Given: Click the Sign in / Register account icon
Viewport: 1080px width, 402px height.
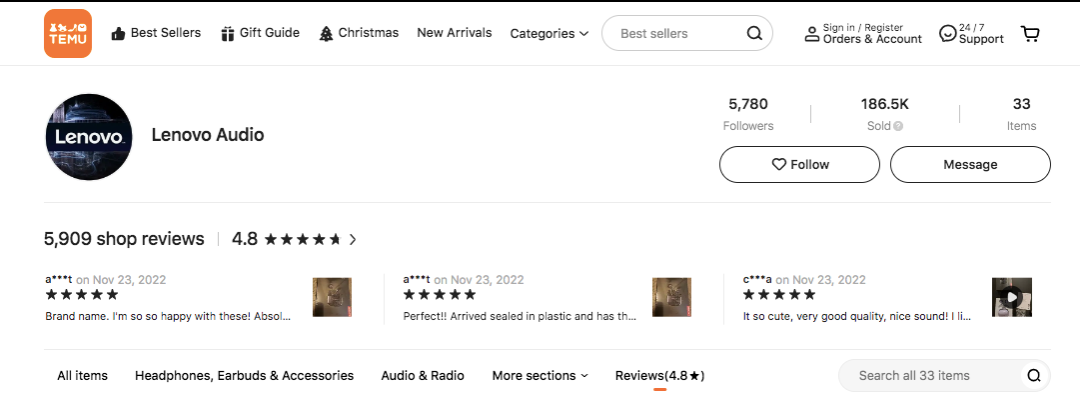Looking at the screenshot, I should pos(812,34).
